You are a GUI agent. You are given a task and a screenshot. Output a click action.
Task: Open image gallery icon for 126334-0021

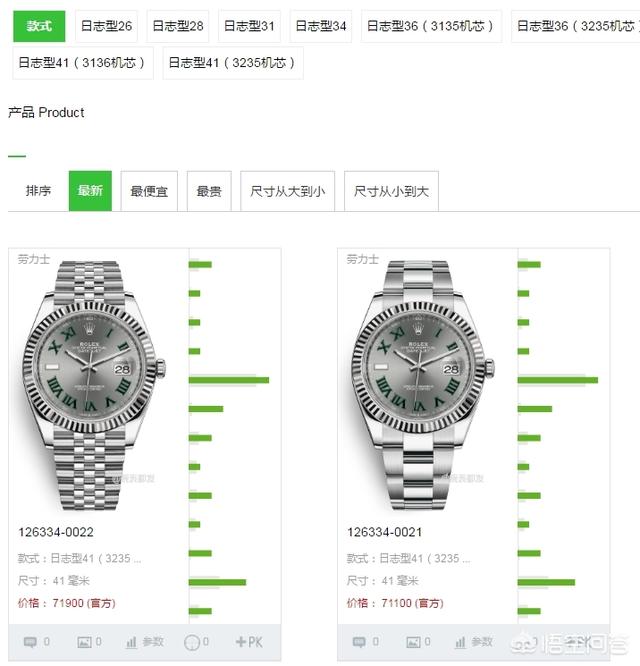413,642
